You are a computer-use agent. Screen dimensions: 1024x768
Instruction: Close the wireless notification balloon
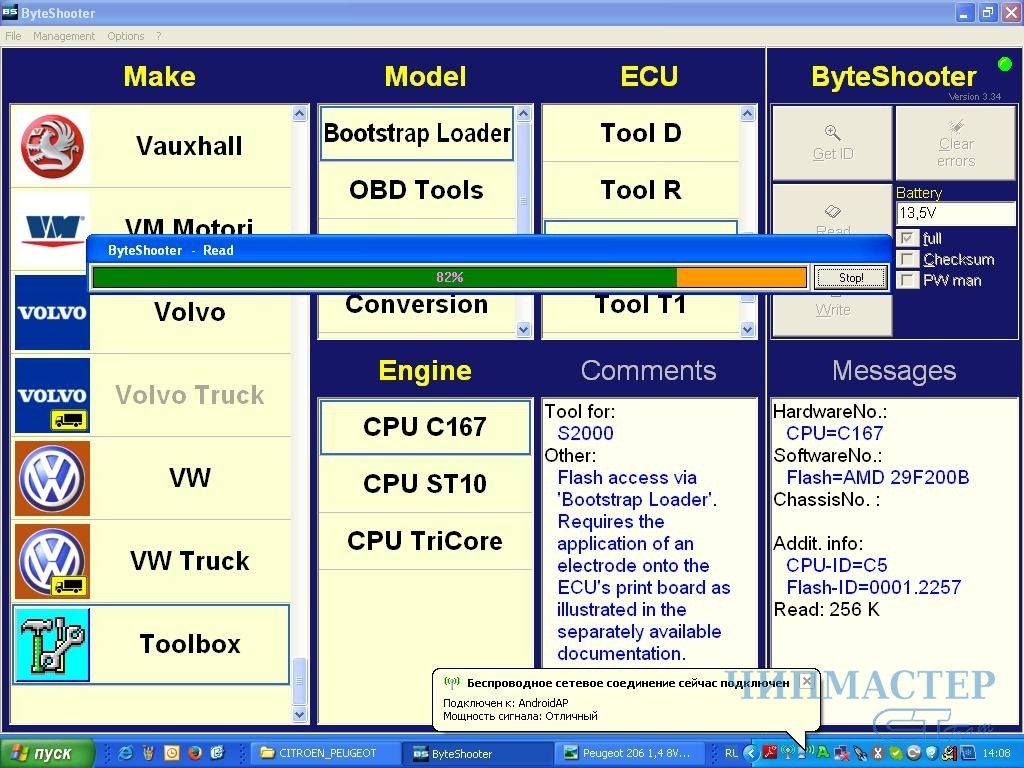coord(807,681)
